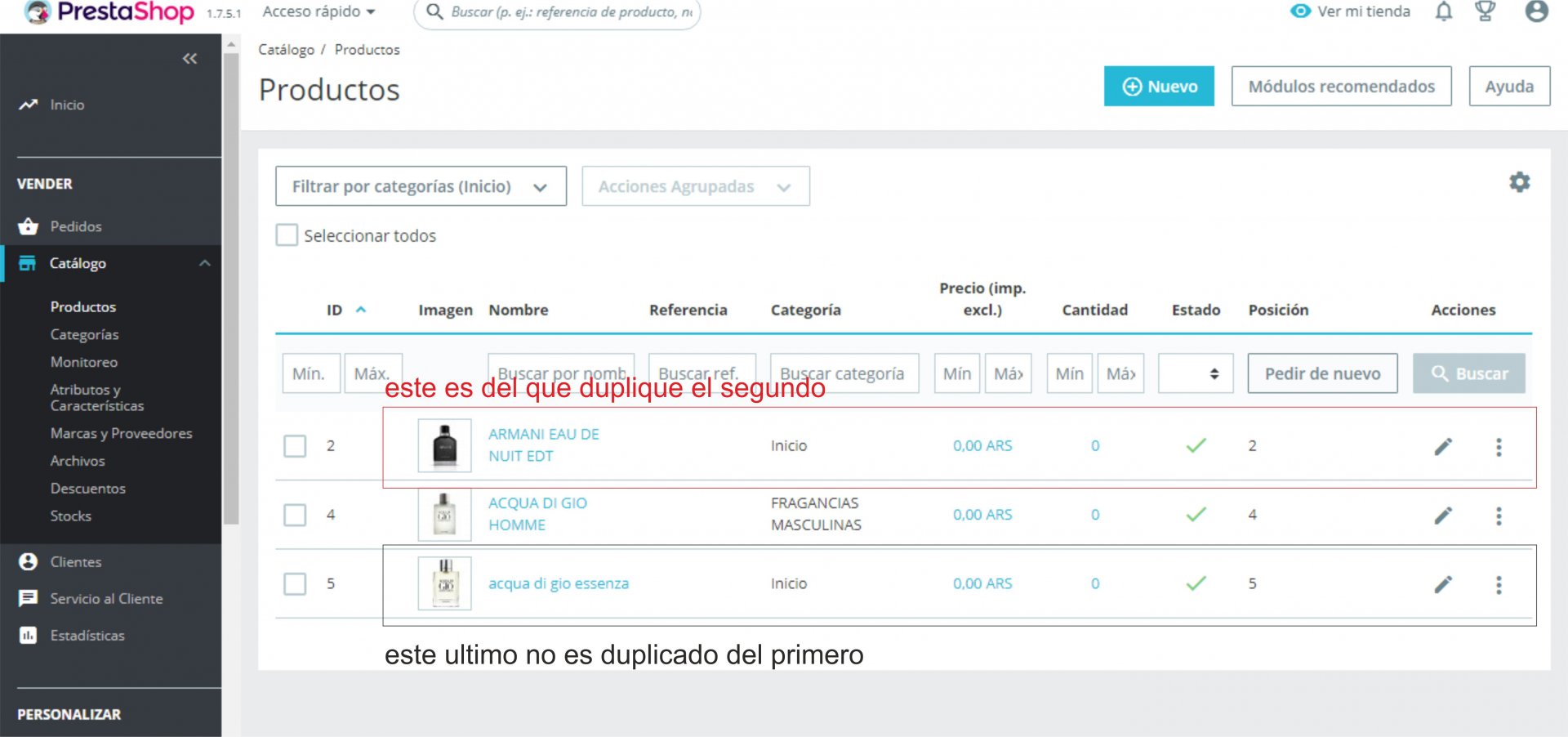Click the acqua di gio essenza product thumbnail
This screenshot has height=737, width=1568.
coord(445,583)
